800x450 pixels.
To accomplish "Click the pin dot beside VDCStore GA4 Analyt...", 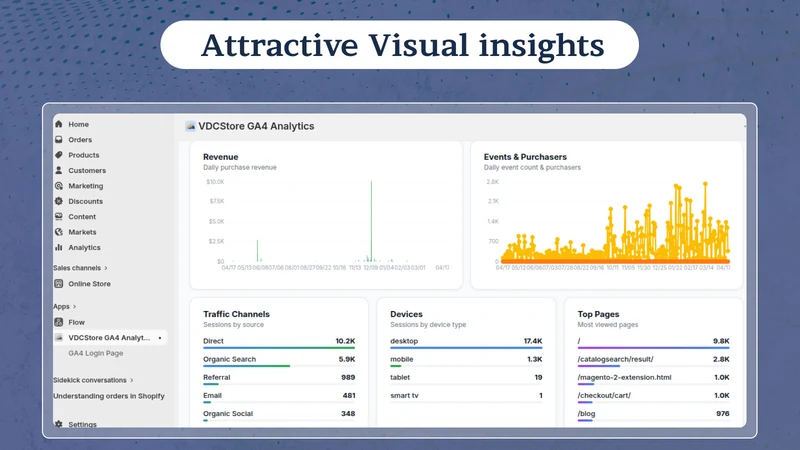I will click(x=160, y=338).
